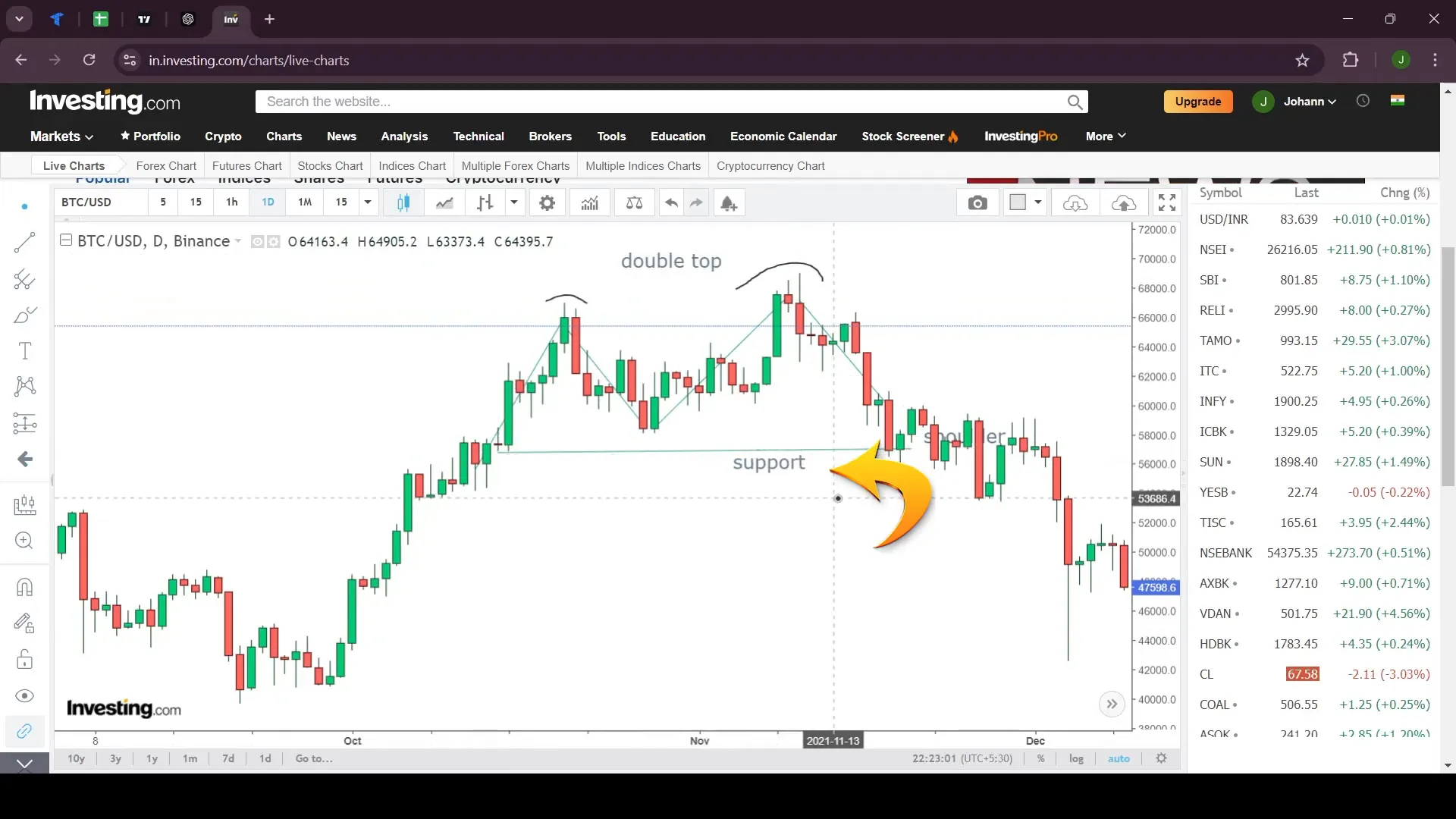
Task: Open the indicators menu
Action: pos(590,202)
